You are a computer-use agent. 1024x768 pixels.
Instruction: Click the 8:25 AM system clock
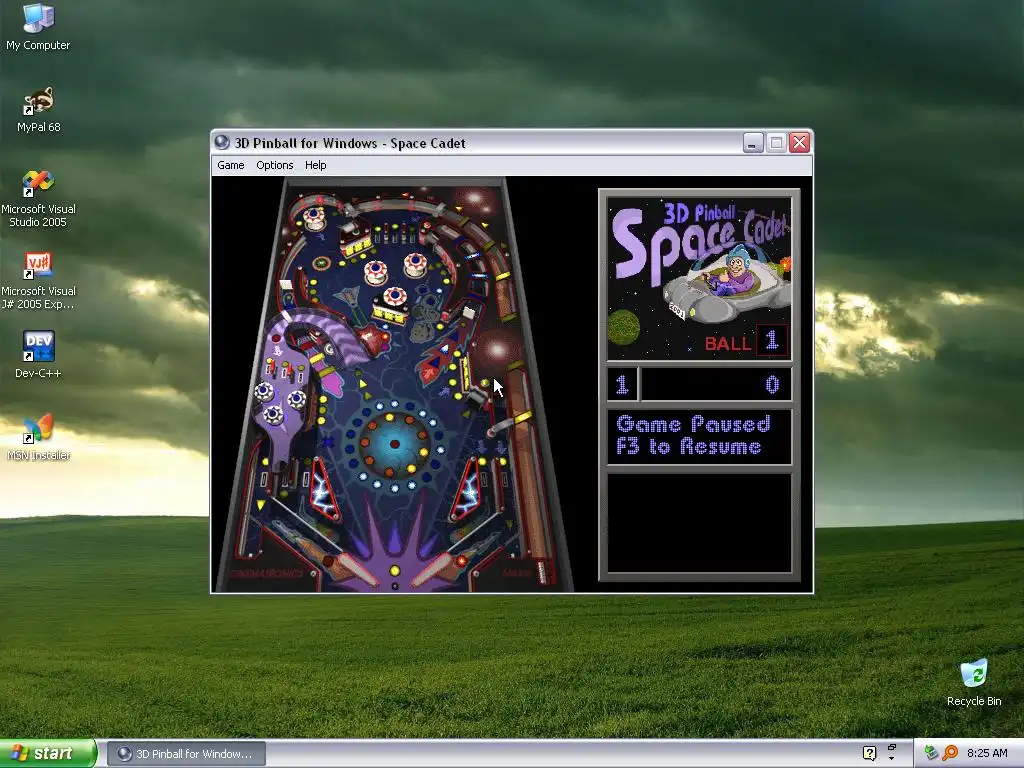coord(987,753)
